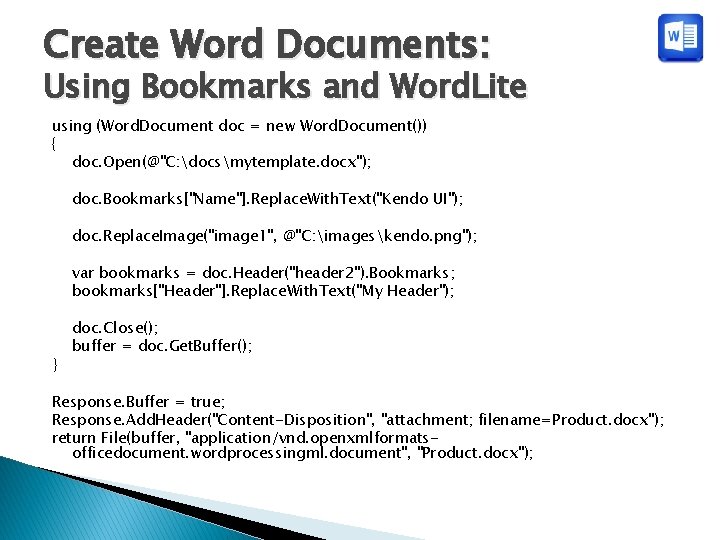Click the "Create Word Documents:" title
The image size is (720, 540).
(x=267, y=44)
